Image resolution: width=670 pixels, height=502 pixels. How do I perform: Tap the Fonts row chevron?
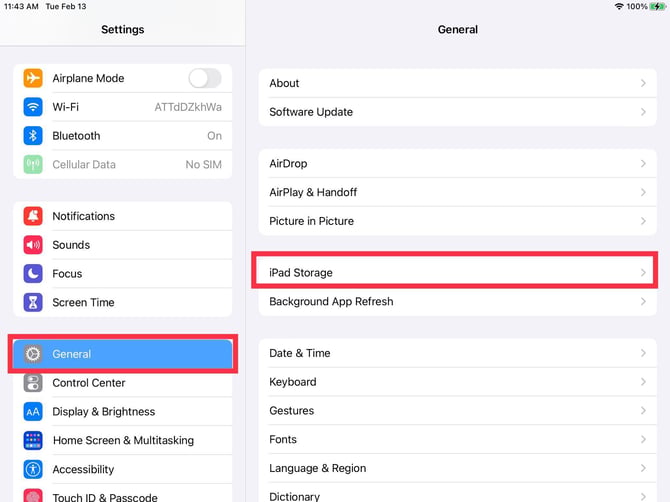point(643,439)
